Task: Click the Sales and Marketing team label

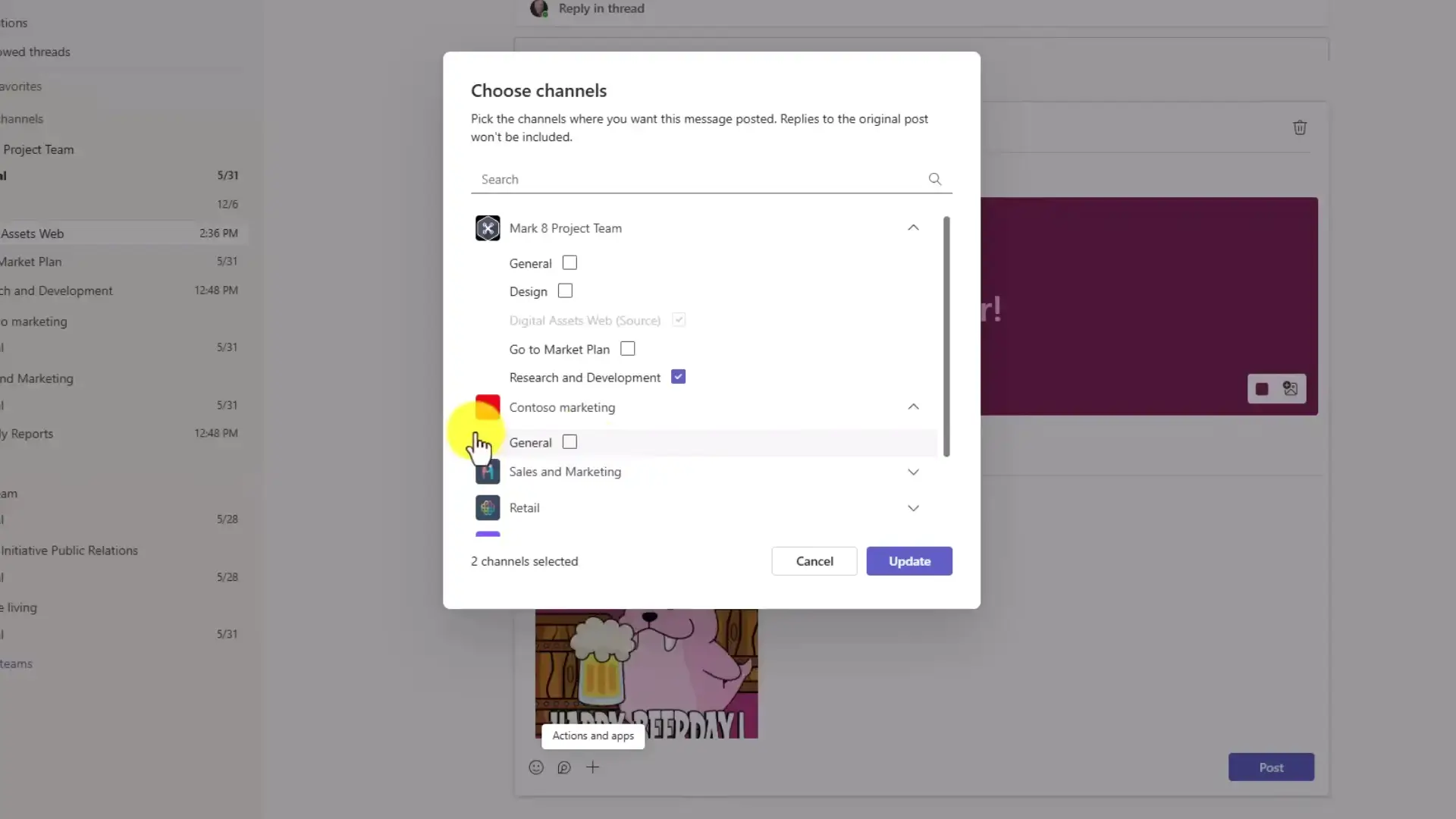Action: pyautogui.click(x=565, y=472)
